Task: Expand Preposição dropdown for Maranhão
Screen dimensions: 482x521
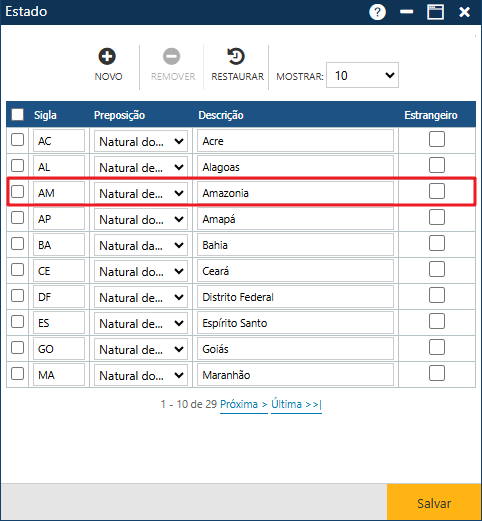Action: click(141, 376)
